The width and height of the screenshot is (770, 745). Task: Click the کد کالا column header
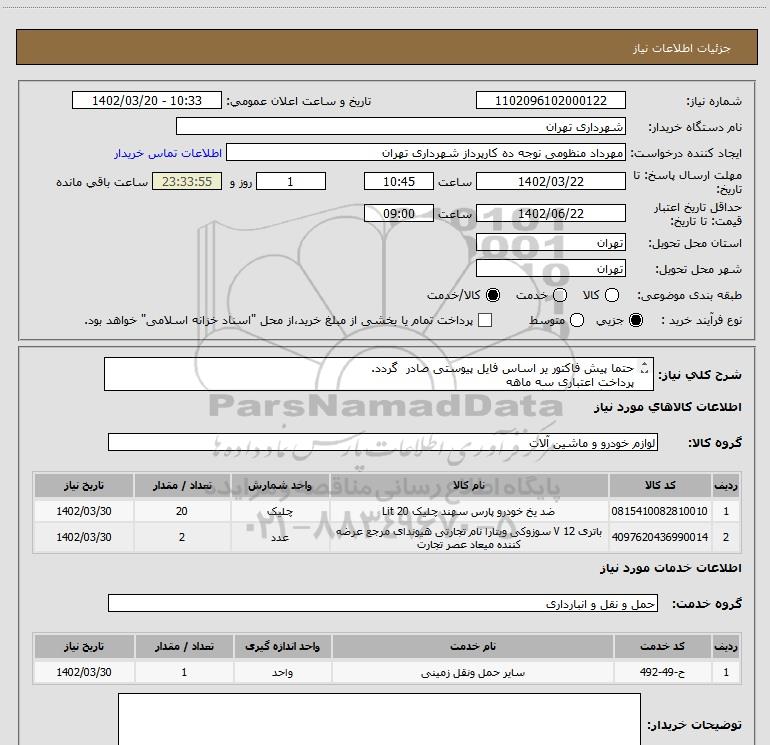pyautogui.click(x=660, y=485)
